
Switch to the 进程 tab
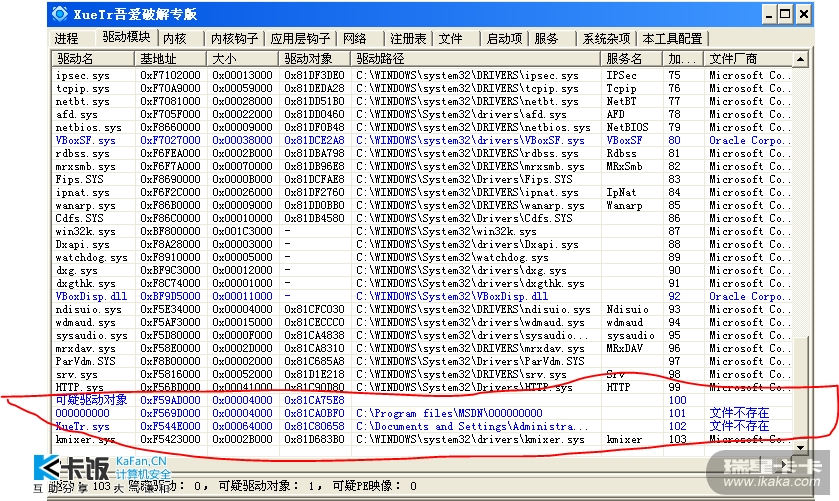67,39
